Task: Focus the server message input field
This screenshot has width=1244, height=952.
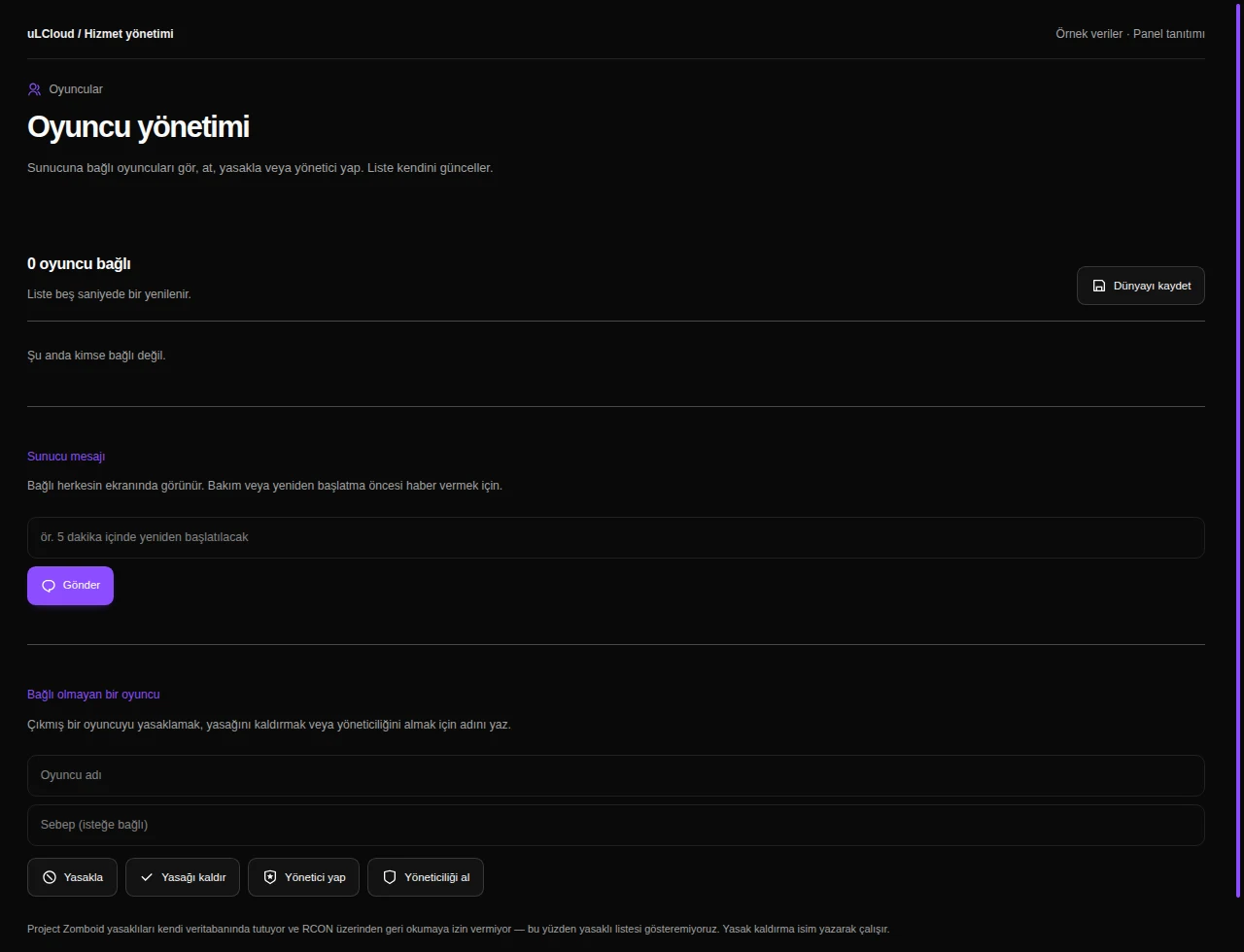Action: click(x=616, y=537)
